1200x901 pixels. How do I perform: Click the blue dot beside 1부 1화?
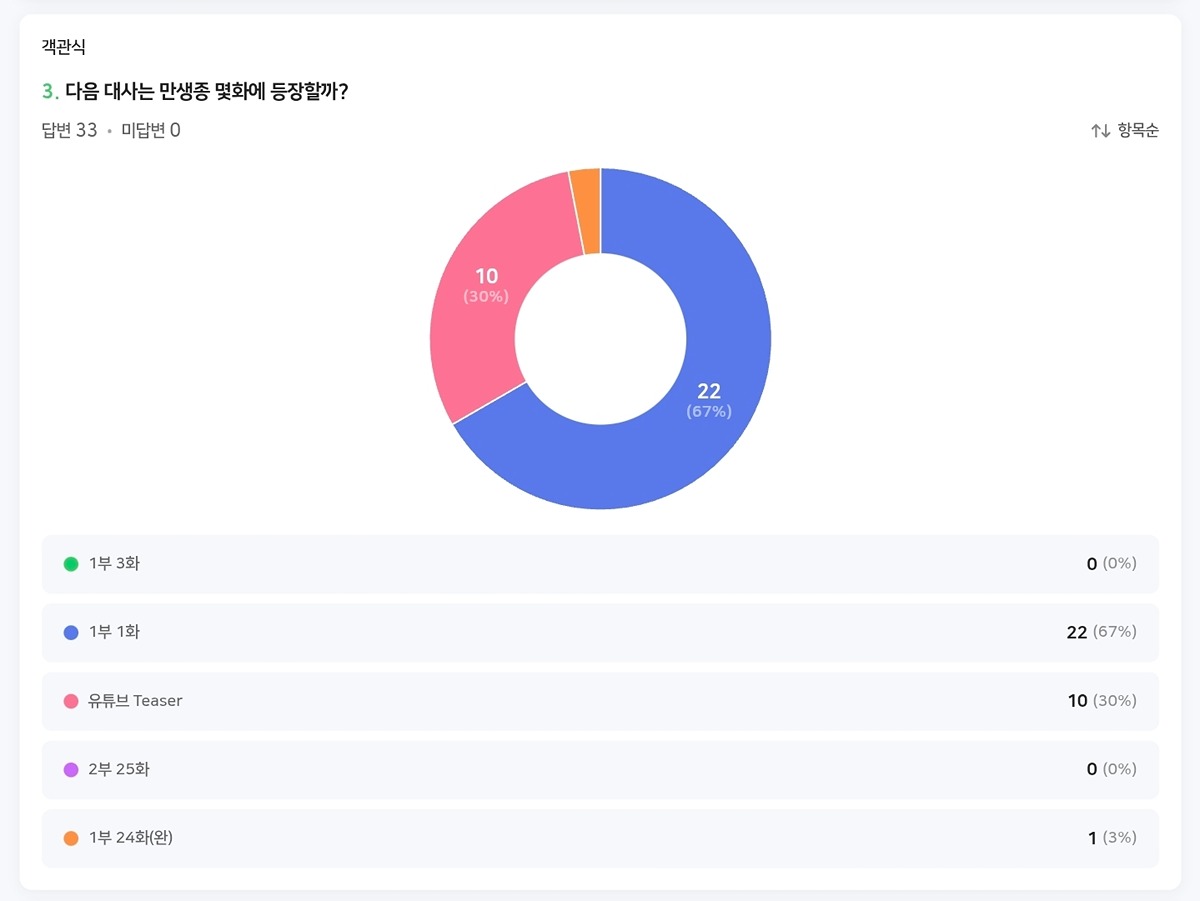tap(71, 632)
